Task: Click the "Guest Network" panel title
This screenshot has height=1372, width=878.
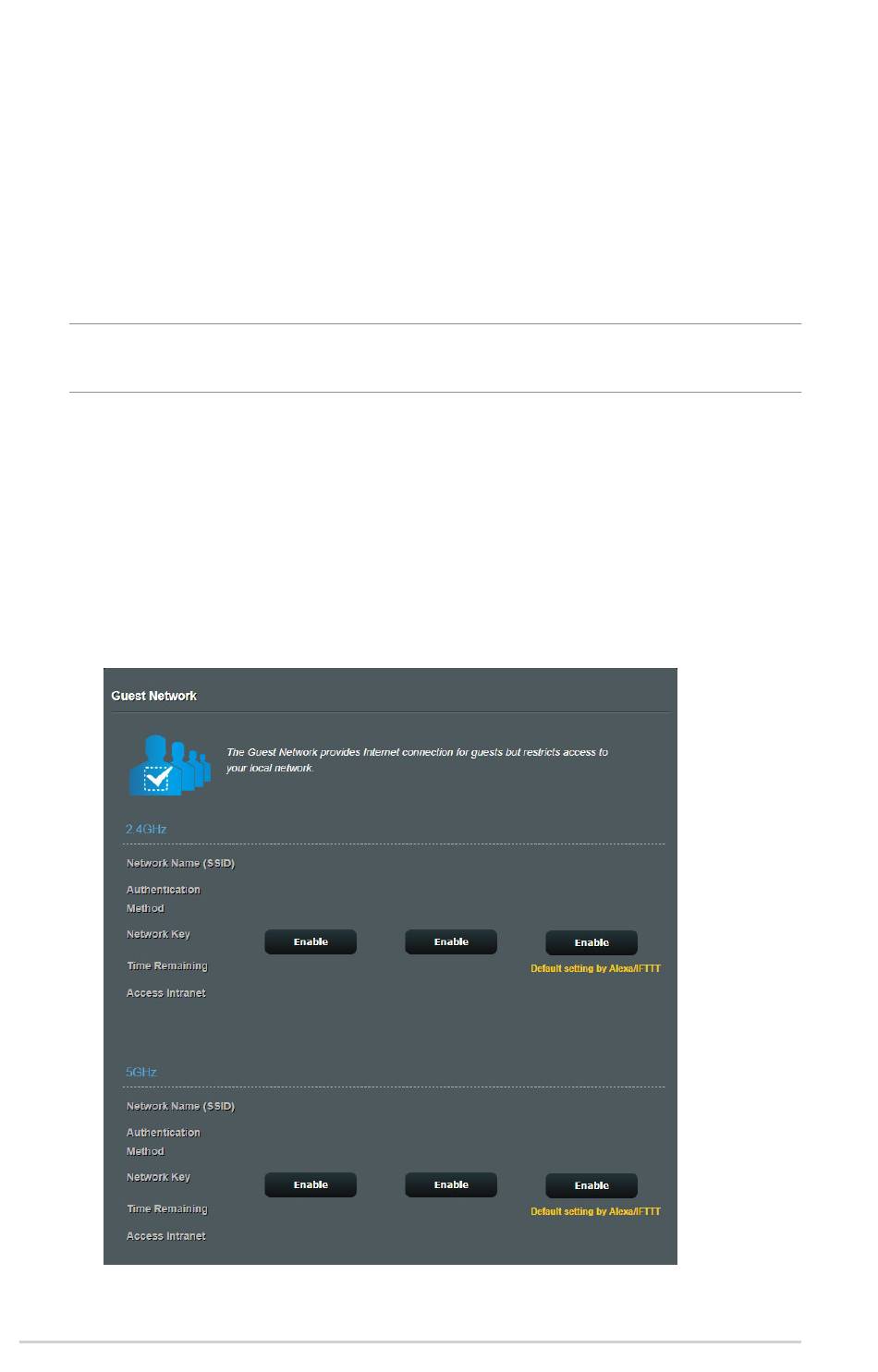Action: pyautogui.click(x=154, y=696)
